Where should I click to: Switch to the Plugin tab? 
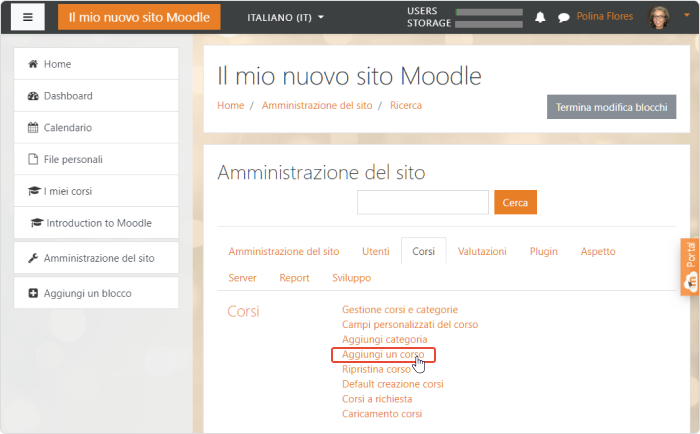(544, 251)
